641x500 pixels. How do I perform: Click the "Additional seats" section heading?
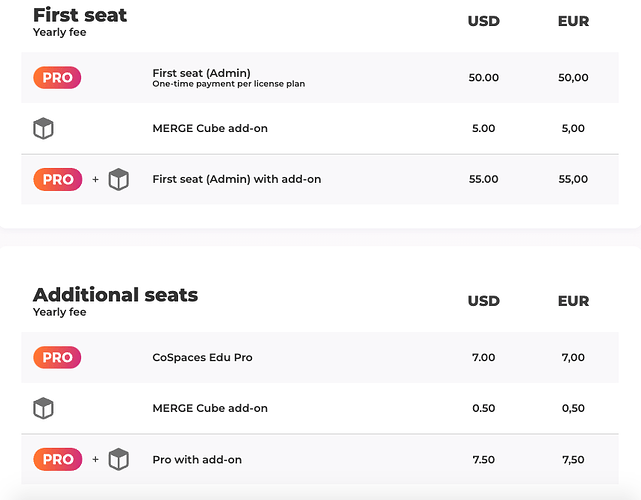point(115,295)
